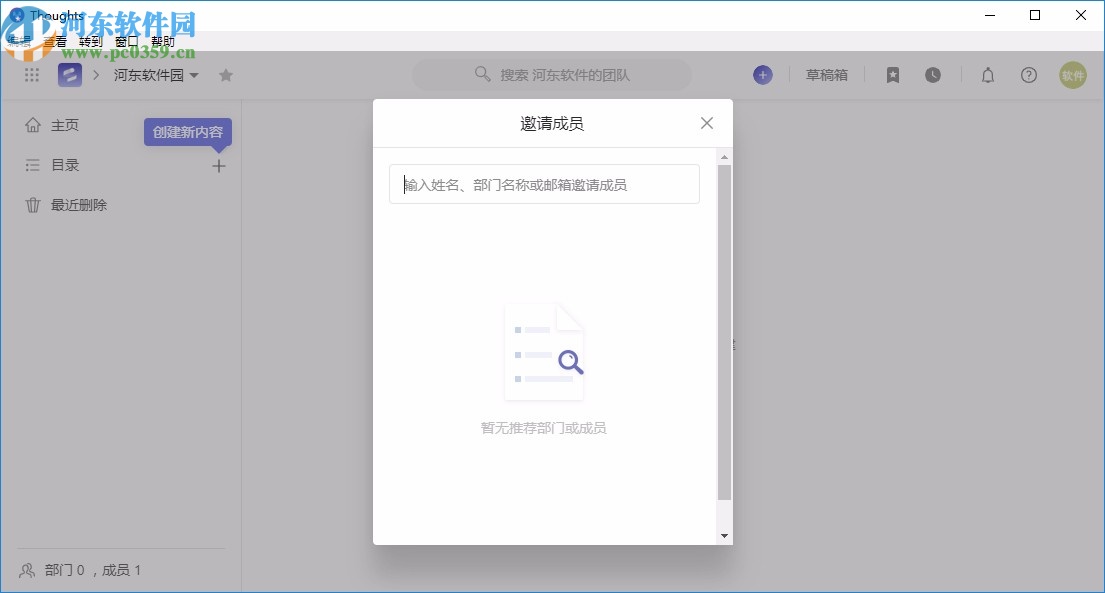Open the 河东软件园 dropdown arrow
Viewport: 1105px width, 593px height.
[x=196, y=74]
